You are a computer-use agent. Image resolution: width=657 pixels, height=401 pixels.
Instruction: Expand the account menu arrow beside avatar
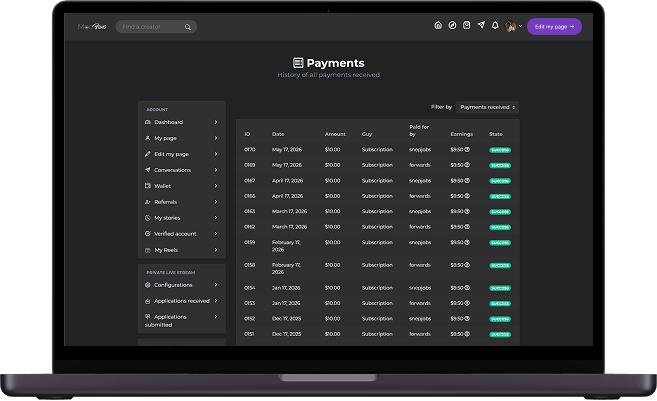coord(520,26)
